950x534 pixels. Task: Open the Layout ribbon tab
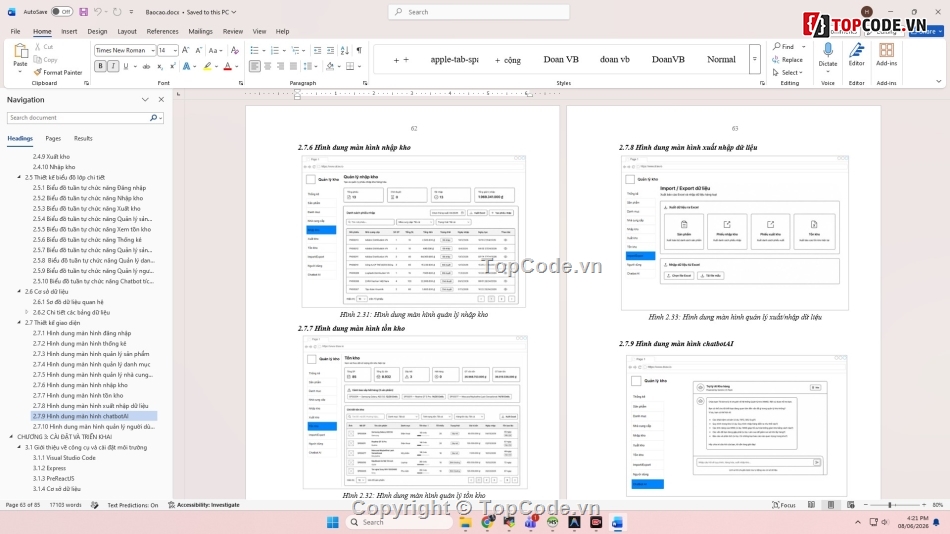coord(127,31)
